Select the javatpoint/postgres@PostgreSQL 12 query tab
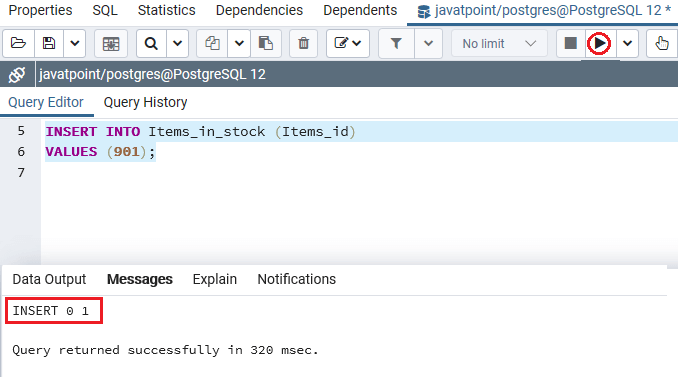The image size is (678, 377). tap(544, 11)
